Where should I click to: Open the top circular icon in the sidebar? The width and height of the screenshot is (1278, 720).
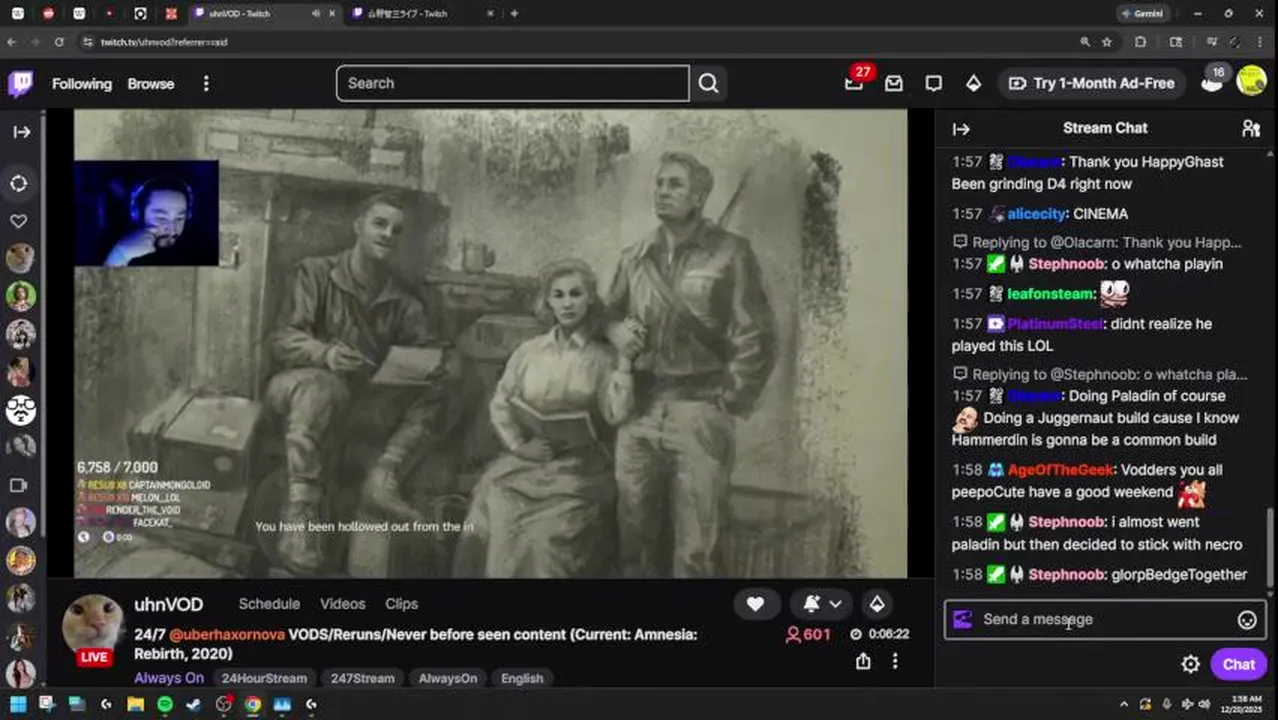(19, 183)
